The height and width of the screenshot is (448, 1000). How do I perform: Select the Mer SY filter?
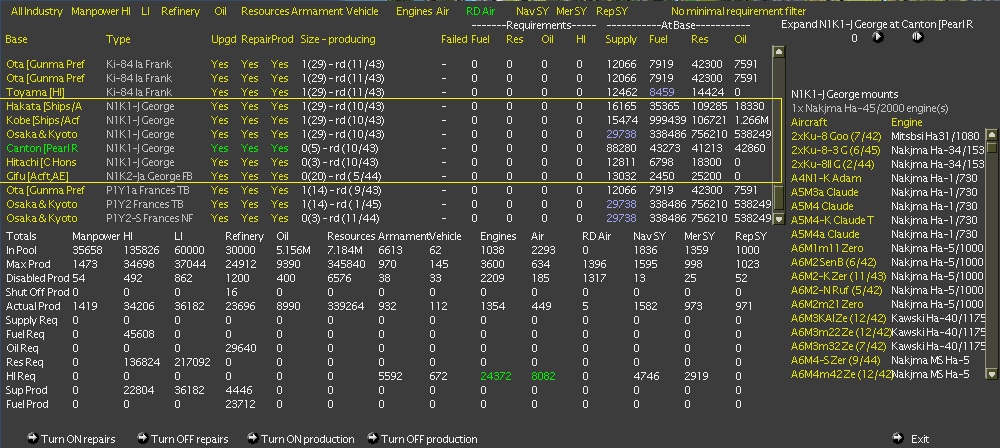tap(571, 11)
